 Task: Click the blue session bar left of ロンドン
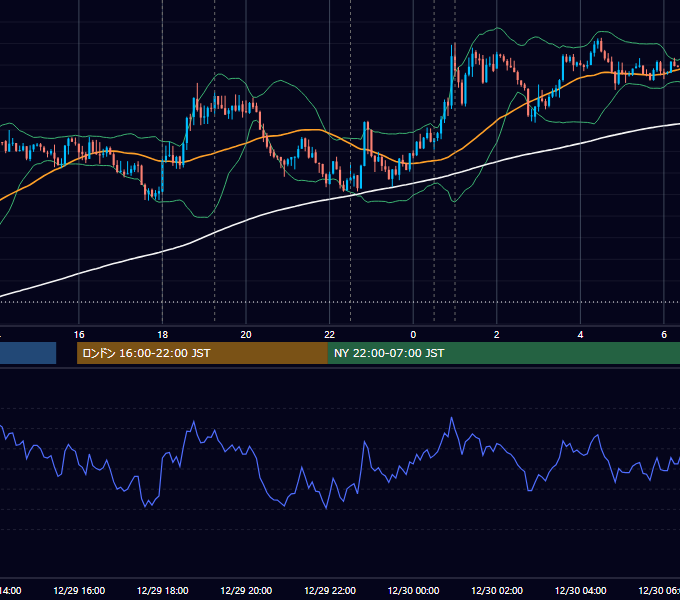tap(28, 353)
